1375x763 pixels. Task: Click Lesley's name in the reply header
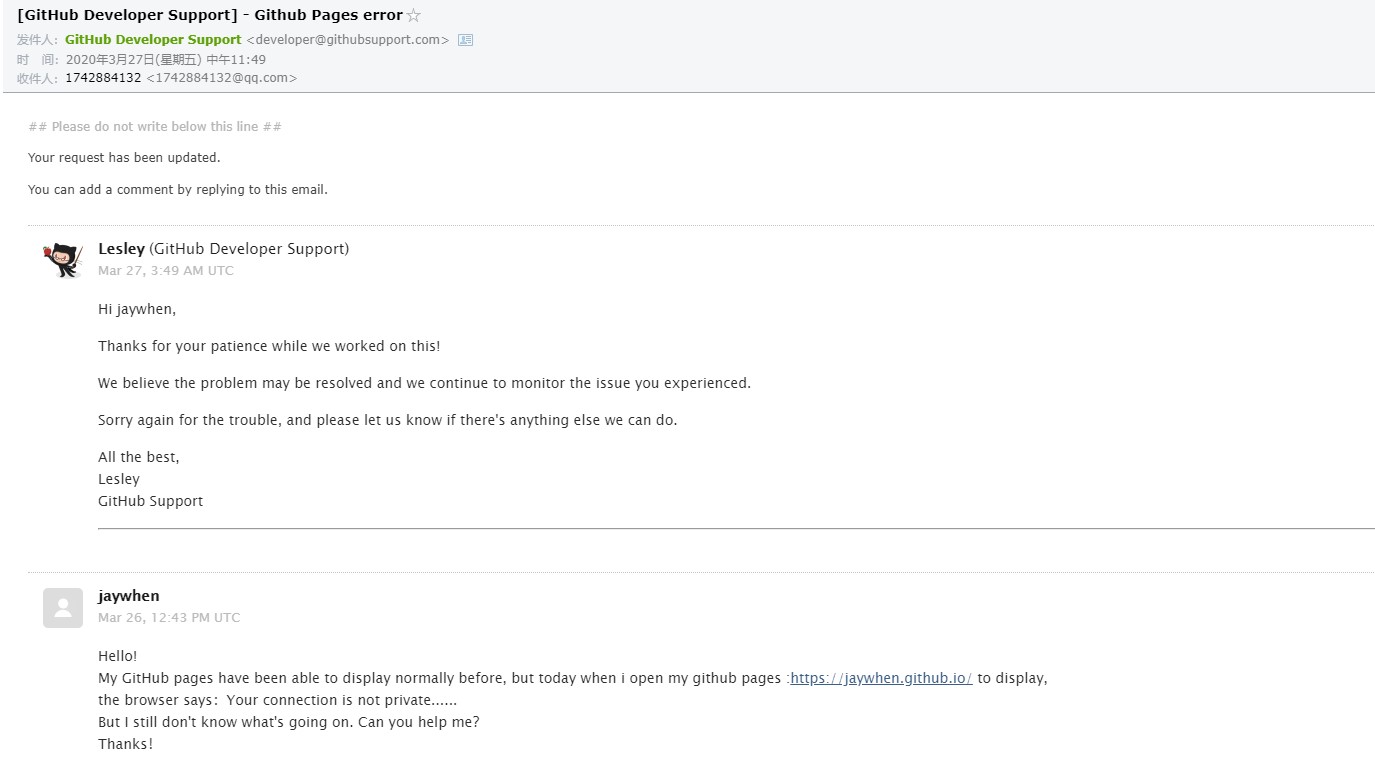click(x=121, y=249)
